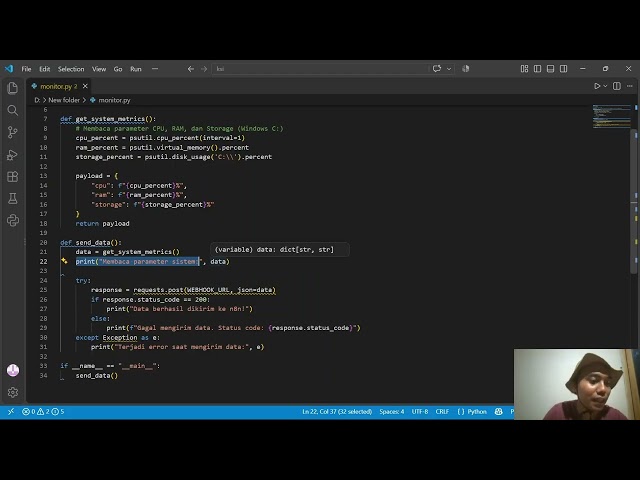640x480 pixels.
Task: Open the Run and Debug view
Action: 13,155
